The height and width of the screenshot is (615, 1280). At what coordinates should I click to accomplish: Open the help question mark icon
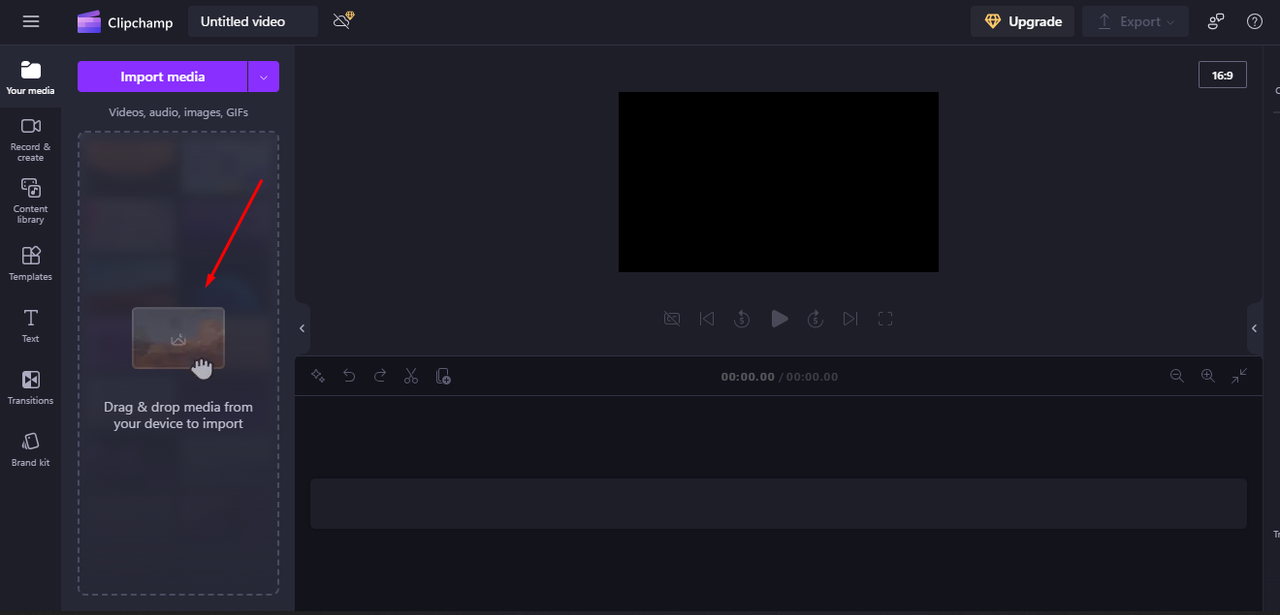click(x=1255, y=21)
